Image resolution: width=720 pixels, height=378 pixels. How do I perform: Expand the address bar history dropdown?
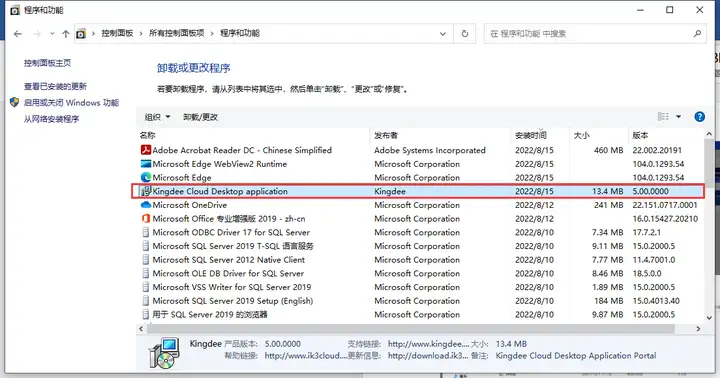(443, 34)
